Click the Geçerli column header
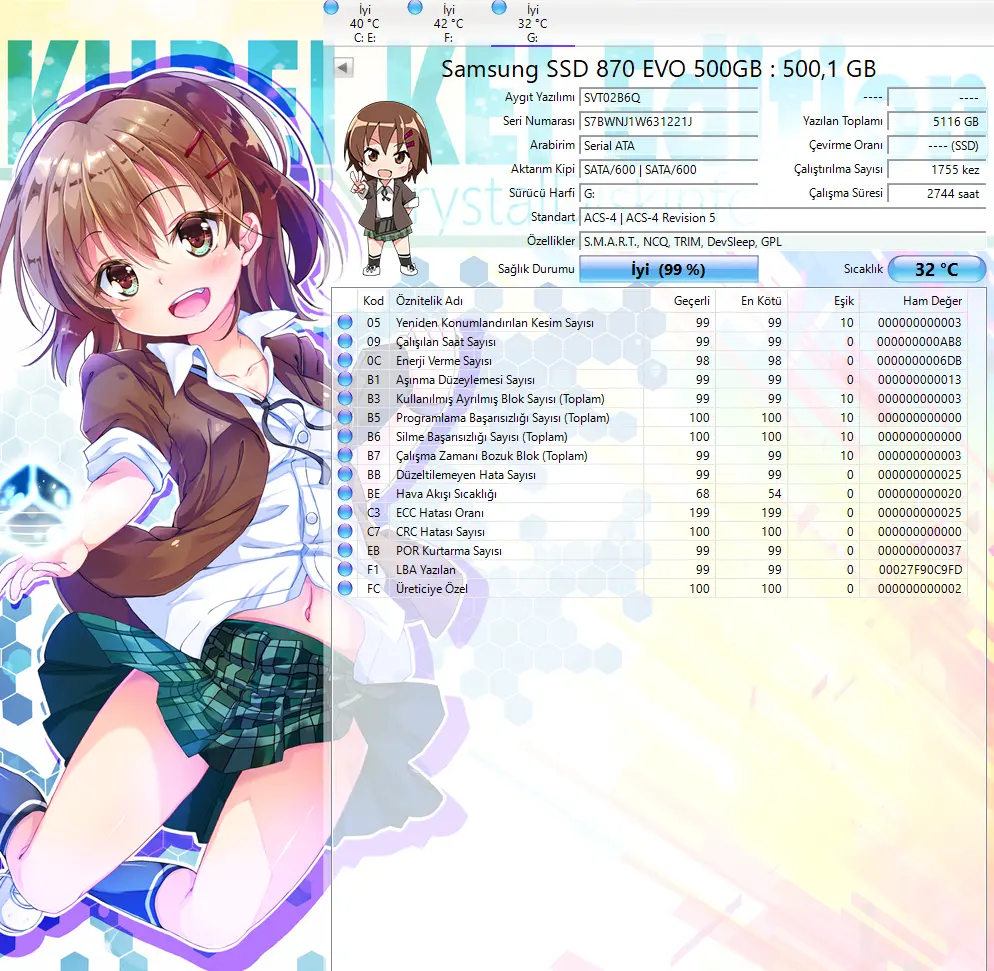Image resolution: width=994 pixels, height=971 pixels. [680, 300]
